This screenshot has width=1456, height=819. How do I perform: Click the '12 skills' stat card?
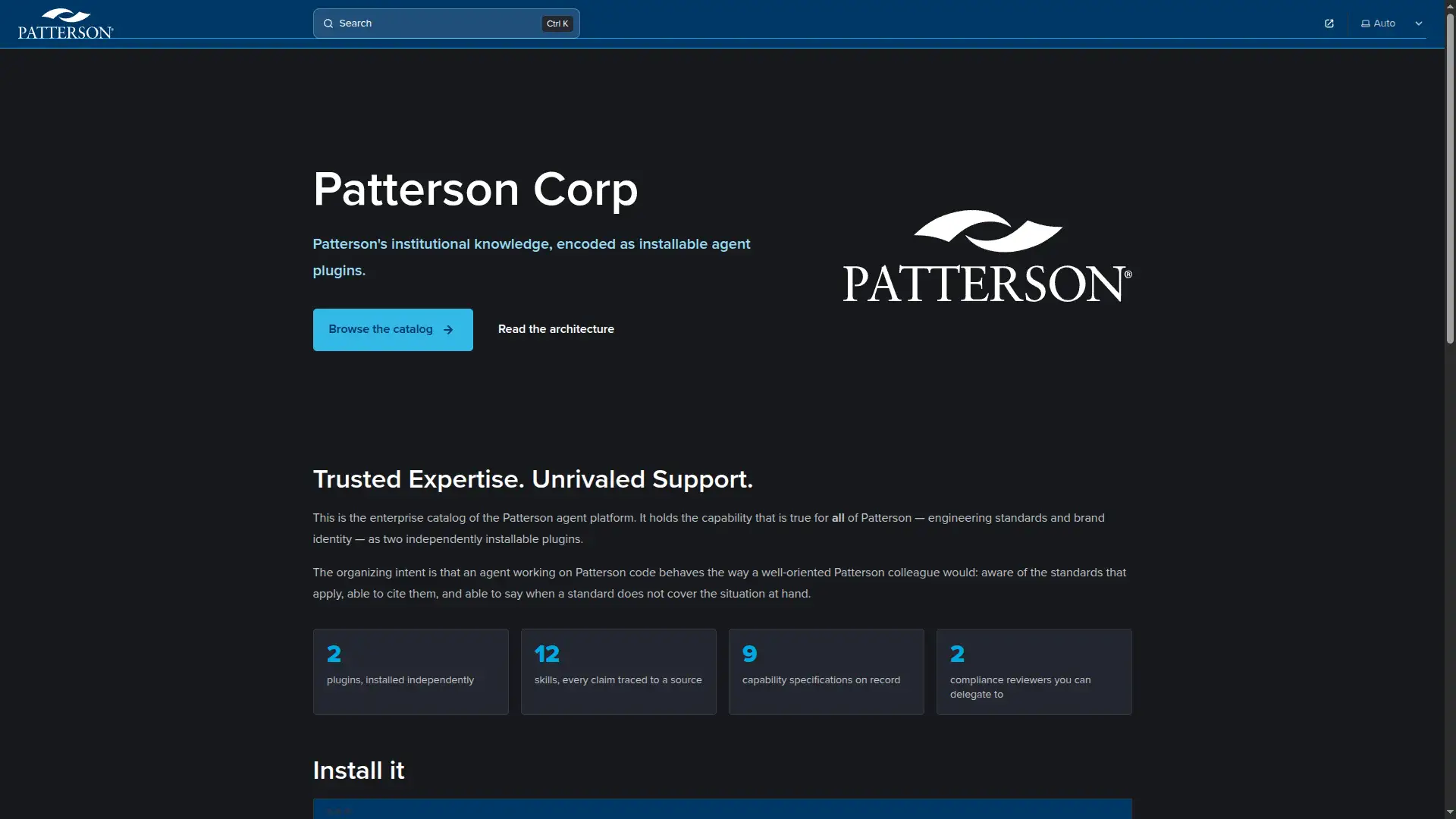619,671
